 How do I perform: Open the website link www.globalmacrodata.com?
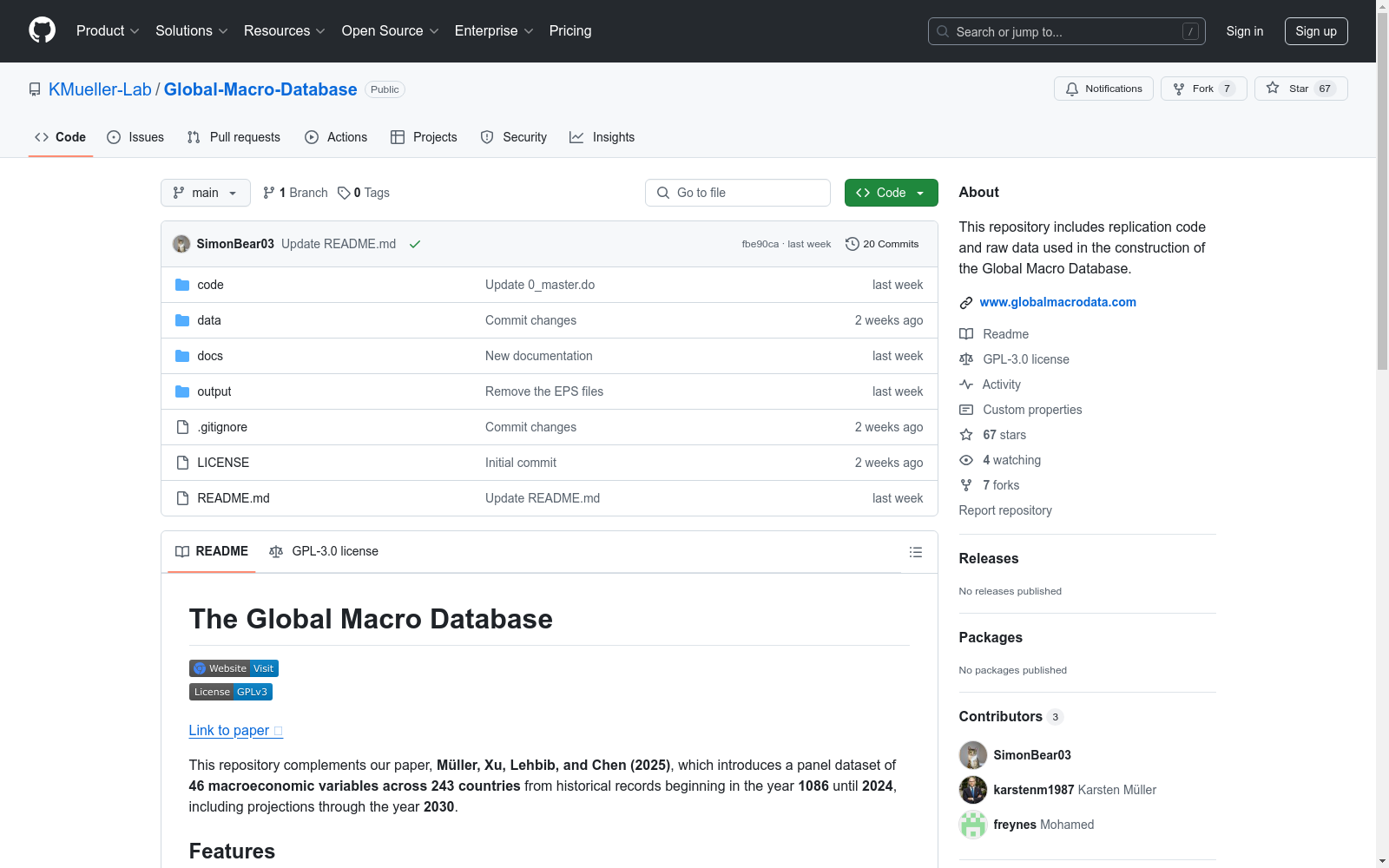pyautogui.click(x=1057, y=302)
